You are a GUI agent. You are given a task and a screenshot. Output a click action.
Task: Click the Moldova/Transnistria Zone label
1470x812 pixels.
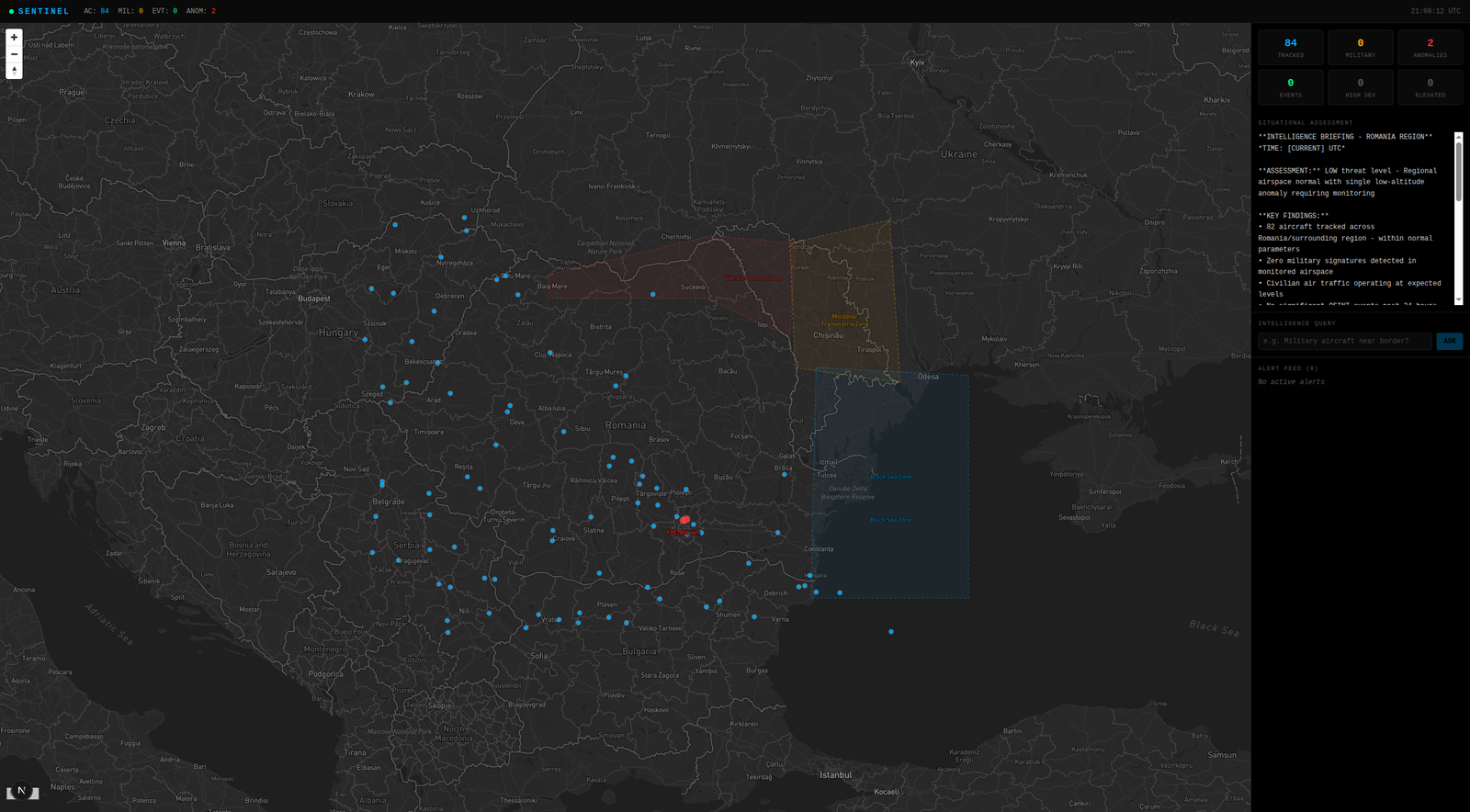tap(844, 320)
